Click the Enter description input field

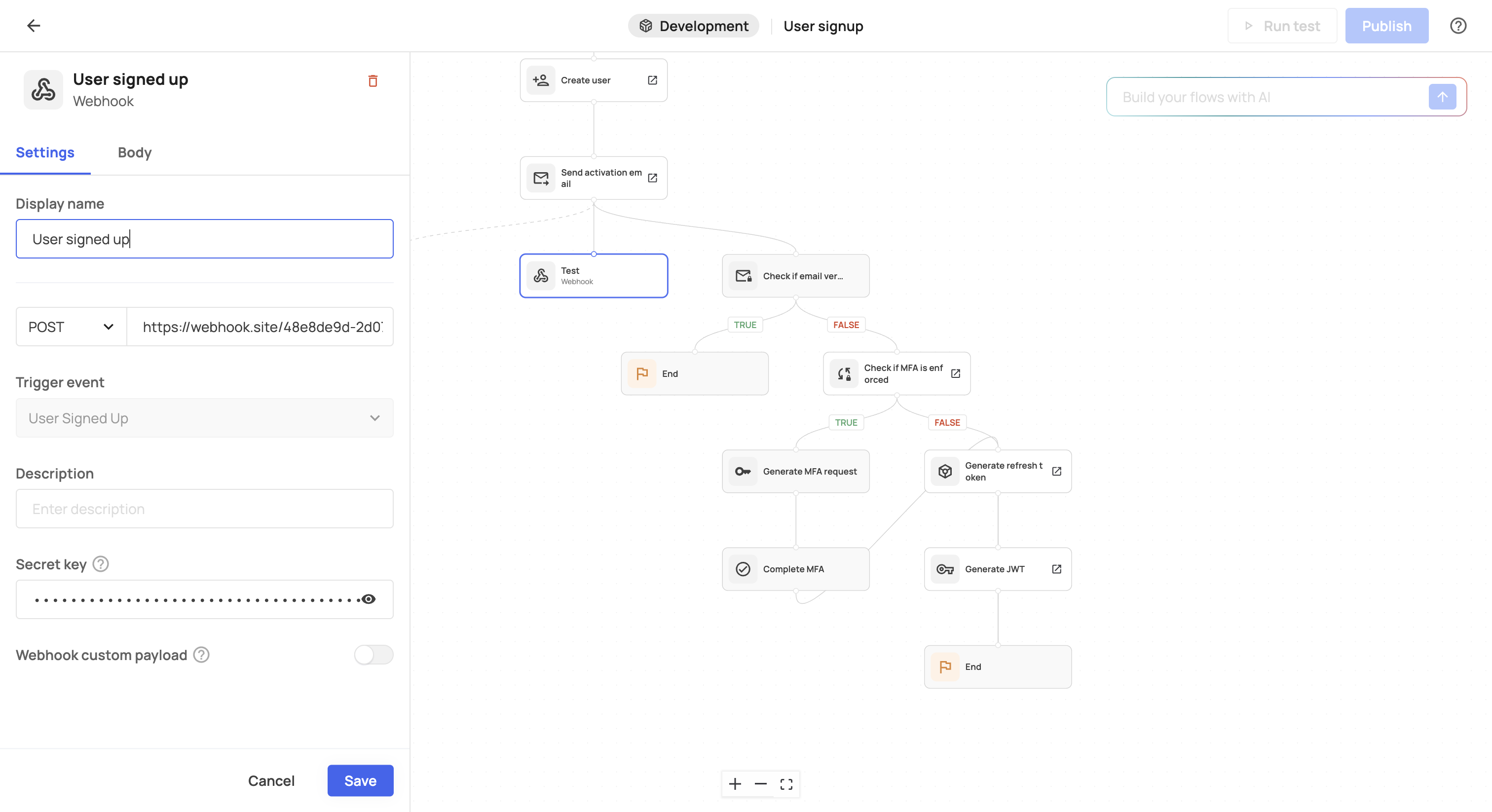(204, 509)
